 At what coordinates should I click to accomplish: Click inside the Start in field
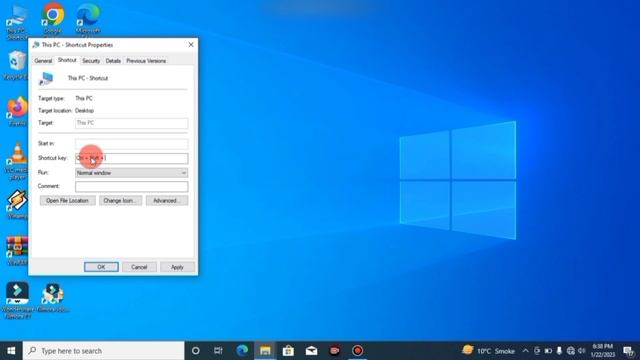point(131,144)
